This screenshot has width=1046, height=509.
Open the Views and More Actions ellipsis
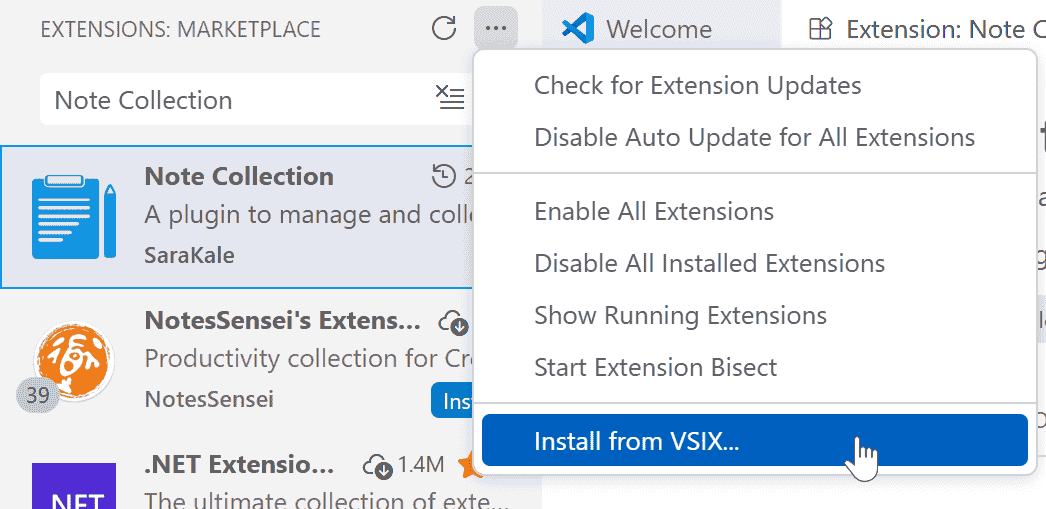pyautogui.click(x=496, y=28)
